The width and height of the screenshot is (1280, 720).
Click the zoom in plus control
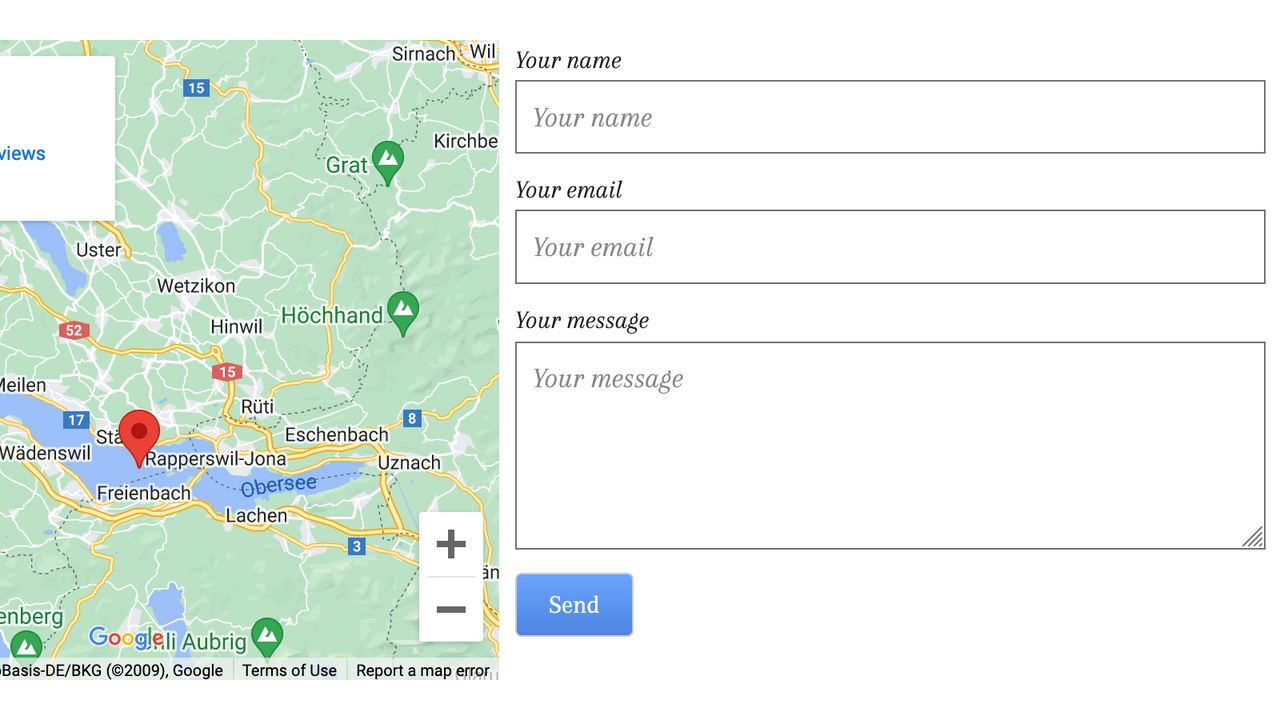click(451, 543)
